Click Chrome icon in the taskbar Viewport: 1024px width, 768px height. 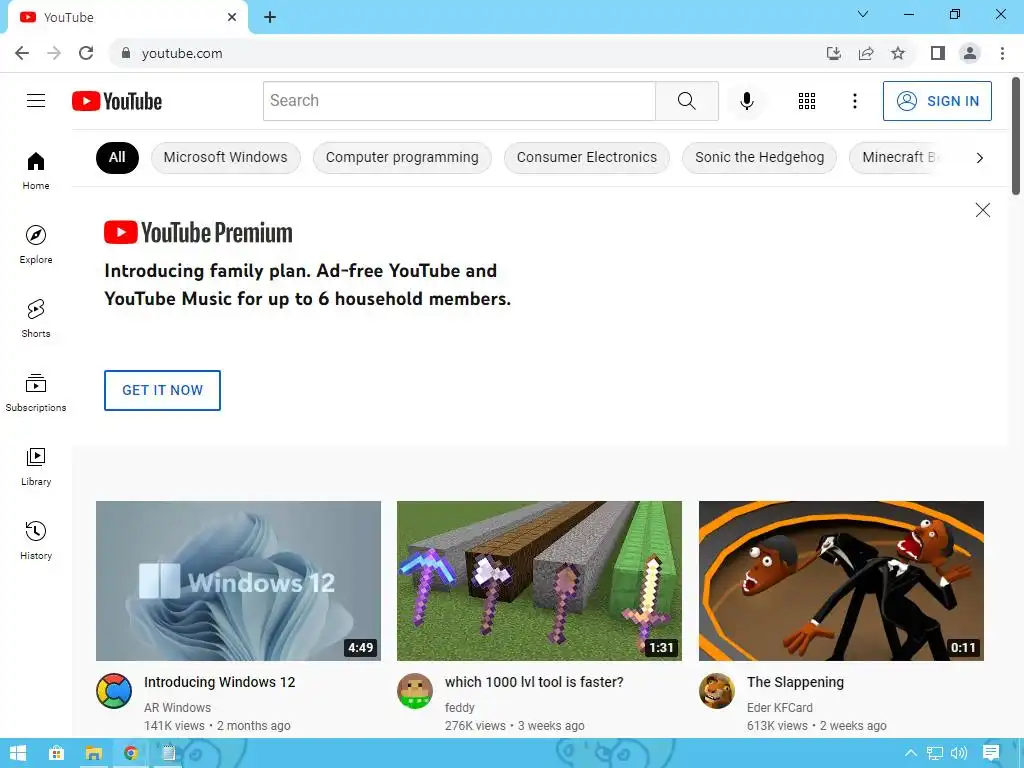[x=131, y=753]
